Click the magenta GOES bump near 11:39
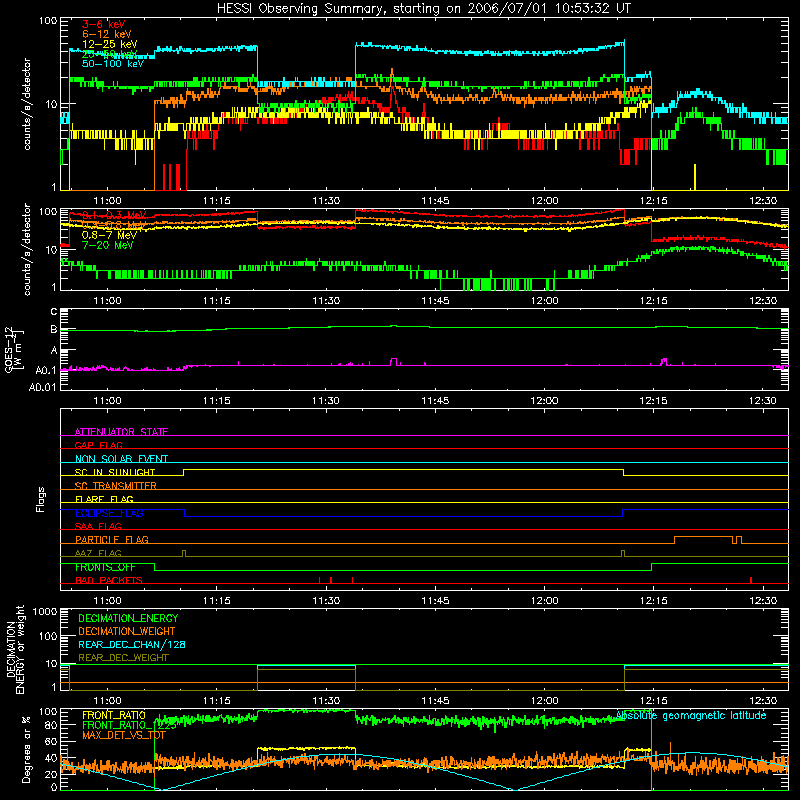 pyautogui.click(x=393, y=361)
